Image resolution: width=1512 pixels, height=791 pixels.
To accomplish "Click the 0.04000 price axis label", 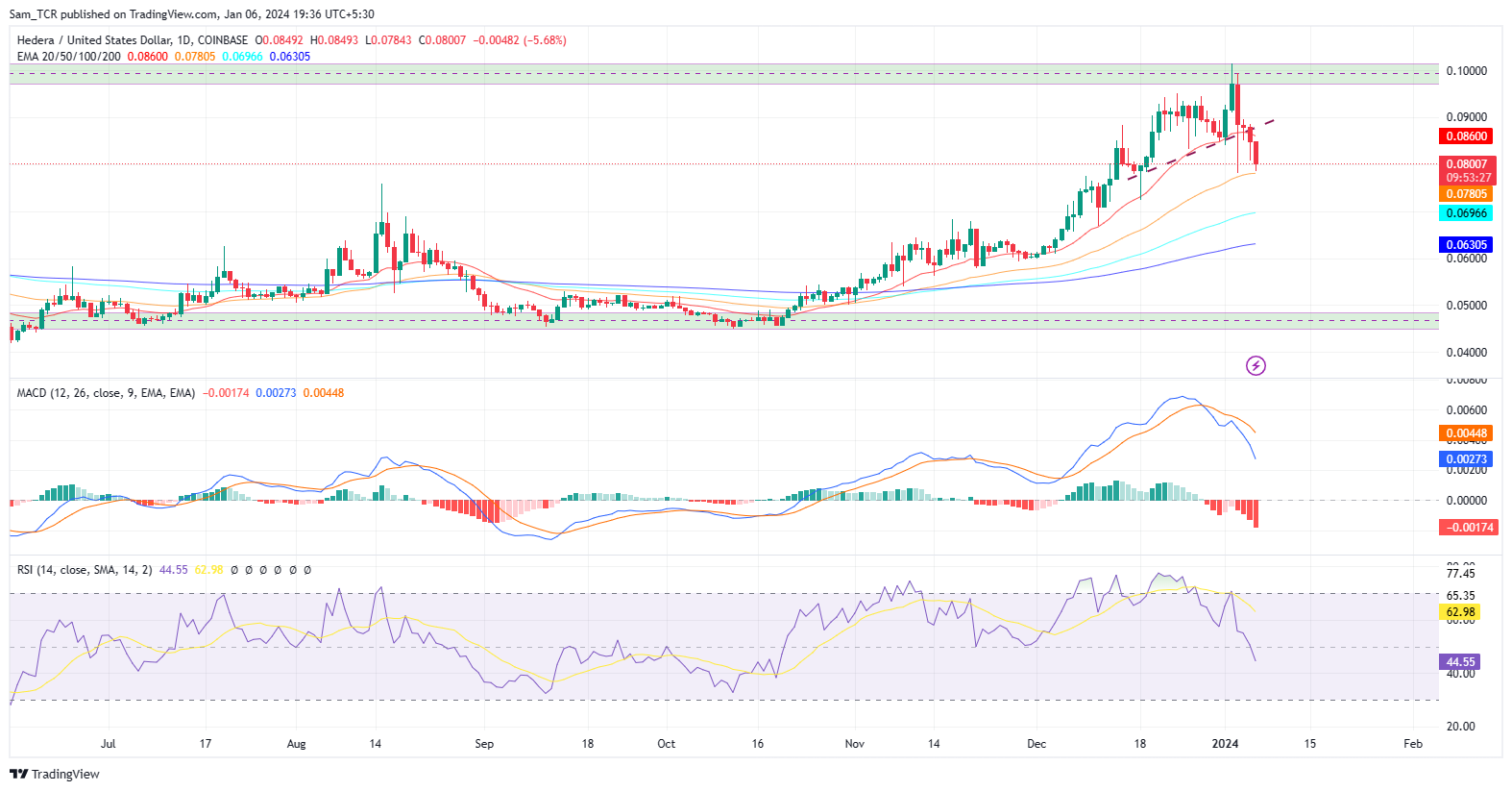I will coord(1467,353).
